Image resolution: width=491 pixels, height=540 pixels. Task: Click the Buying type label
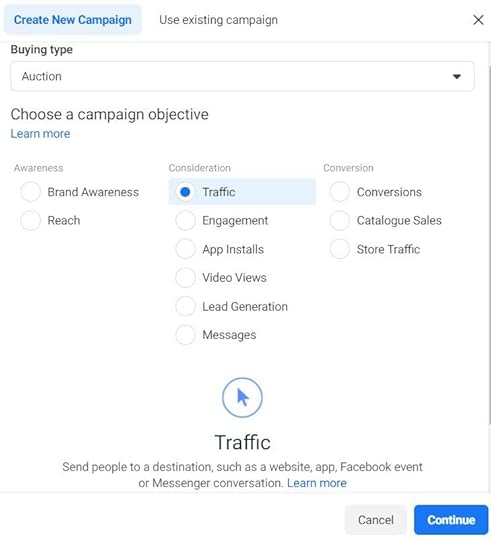pos(42,50)
